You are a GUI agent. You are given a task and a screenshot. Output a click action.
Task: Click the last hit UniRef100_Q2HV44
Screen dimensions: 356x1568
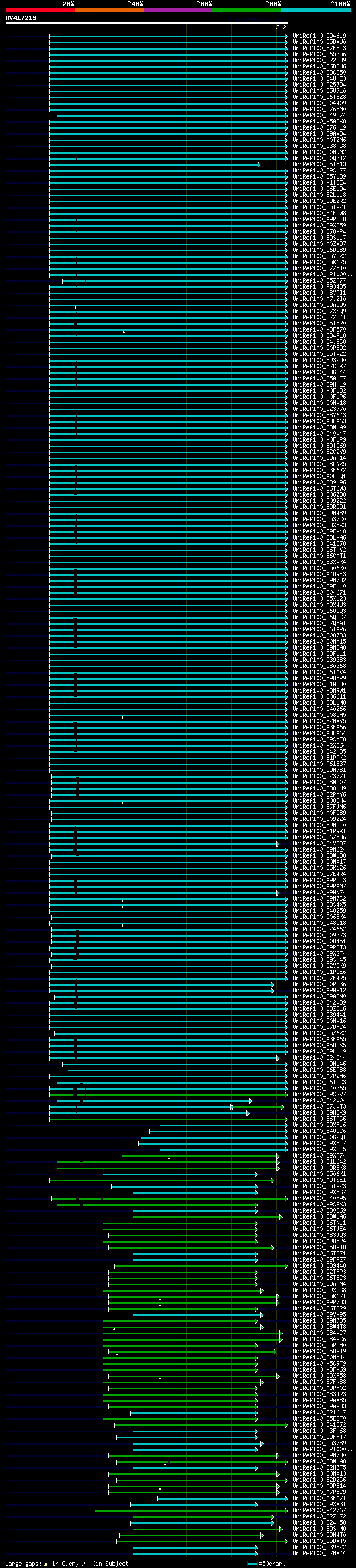click(x=319, y=1553)
